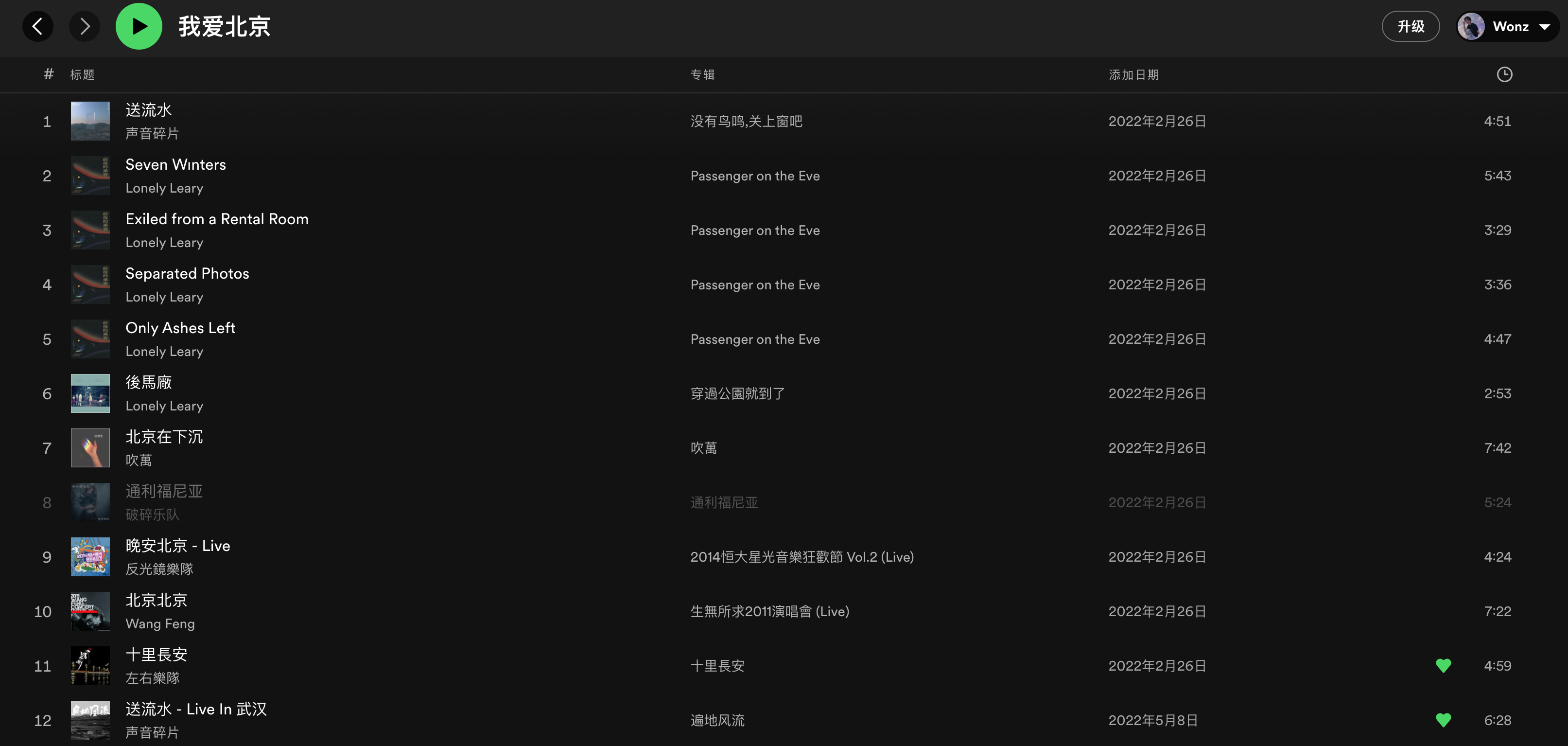The image size is (1568, 746).
Task: Unlike the track 十里長安 via heart
Action: pos(1443,666)
